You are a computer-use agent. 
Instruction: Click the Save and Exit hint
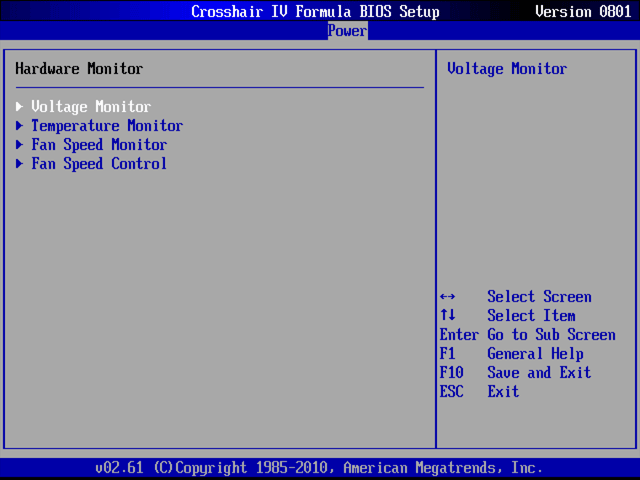(539, 373)
